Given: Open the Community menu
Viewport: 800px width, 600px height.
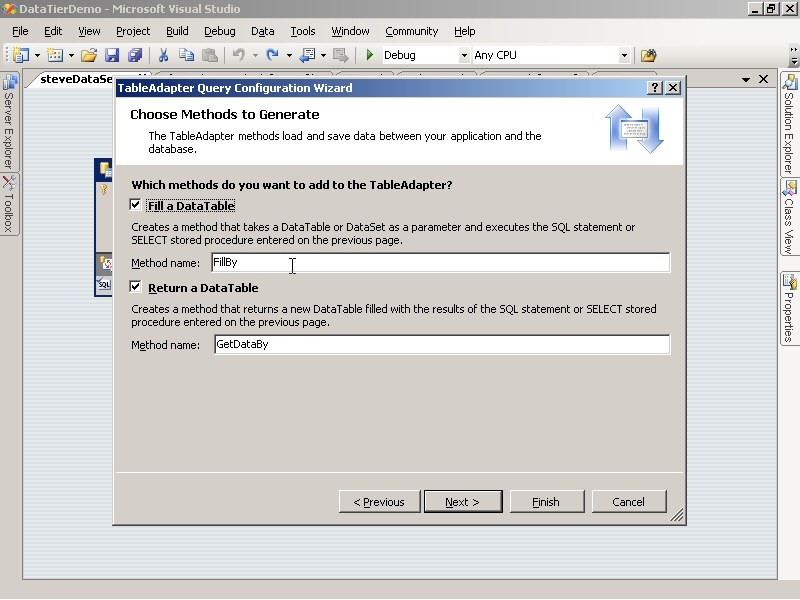Looking at the screenshot, I should [412, 31].
